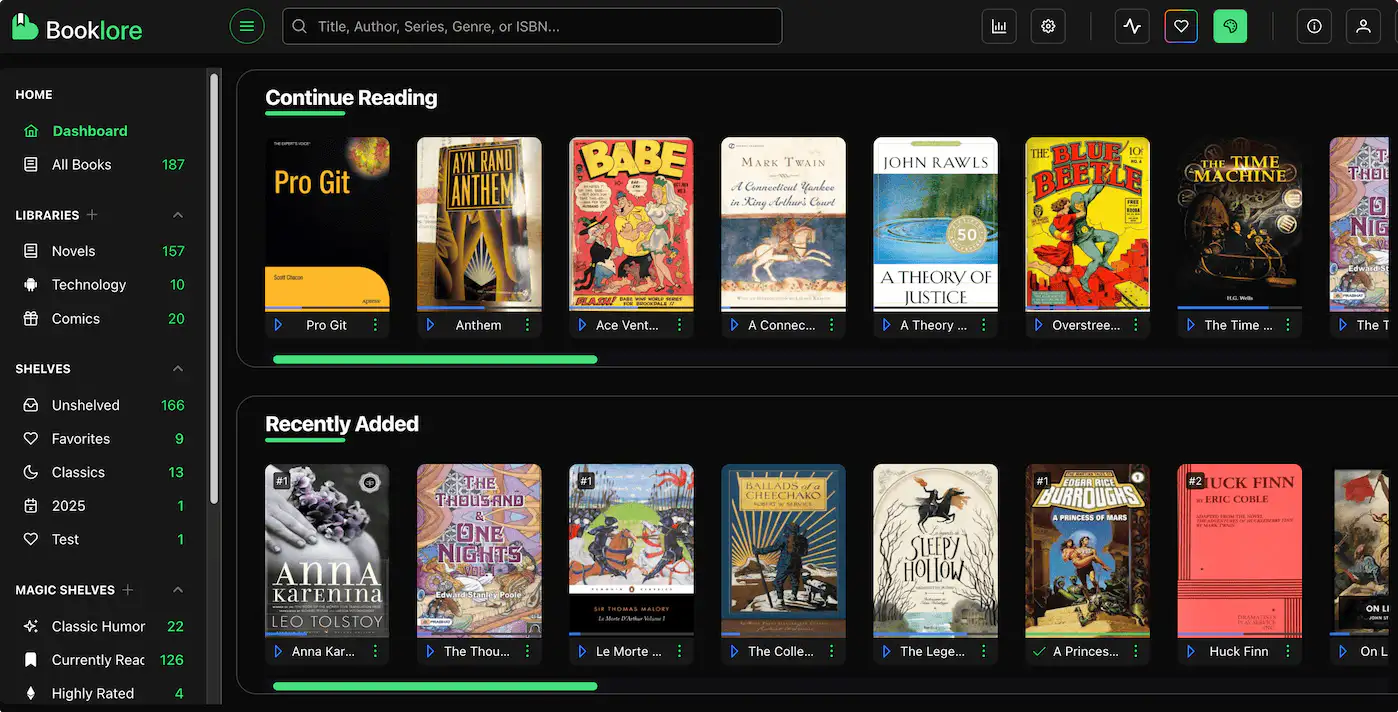Collapse the Shelves section
1398x712 pixels.
[178, 369]
